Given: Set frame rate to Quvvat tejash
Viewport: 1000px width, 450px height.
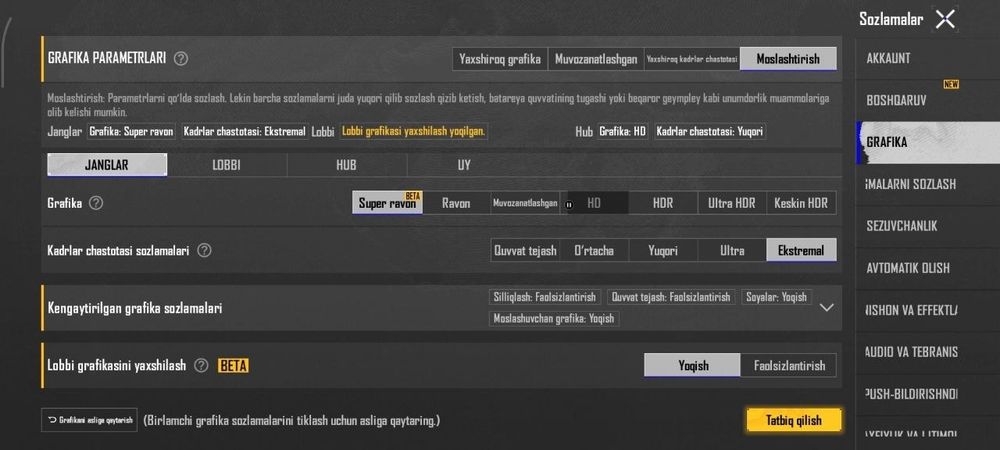Looking at the screenshot, I should point(526,250).
